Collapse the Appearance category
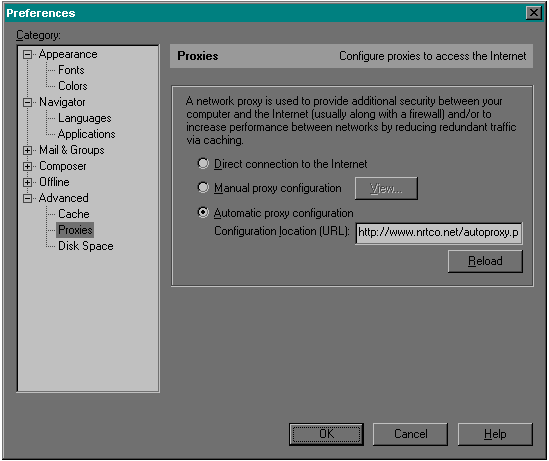This screenshot has height=461, width=549. click(27, 55)
